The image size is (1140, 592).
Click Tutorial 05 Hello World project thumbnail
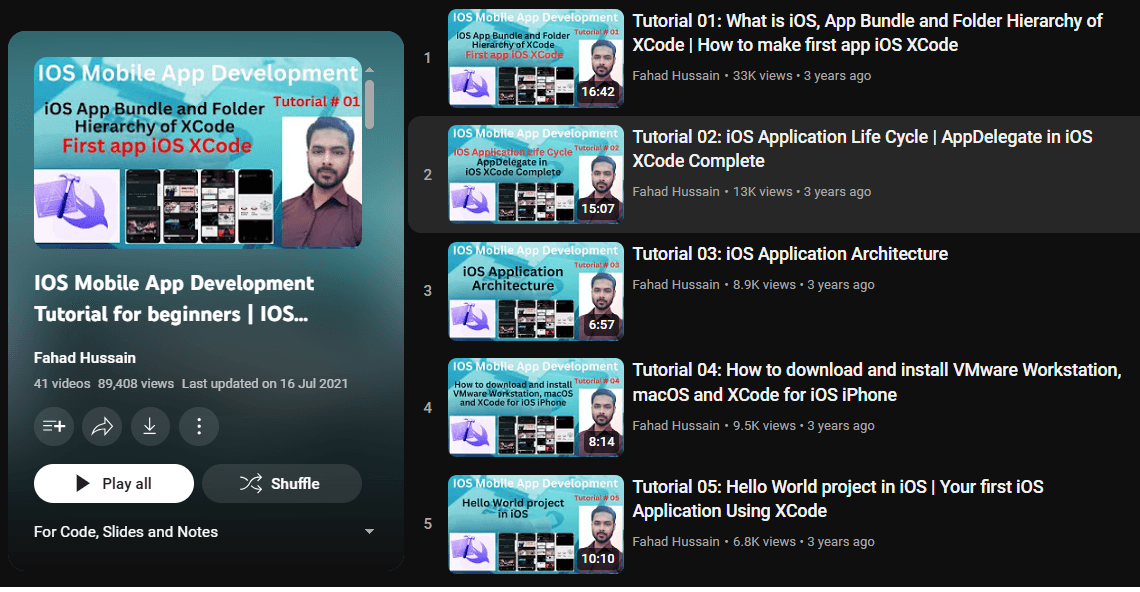pos(535,524)
